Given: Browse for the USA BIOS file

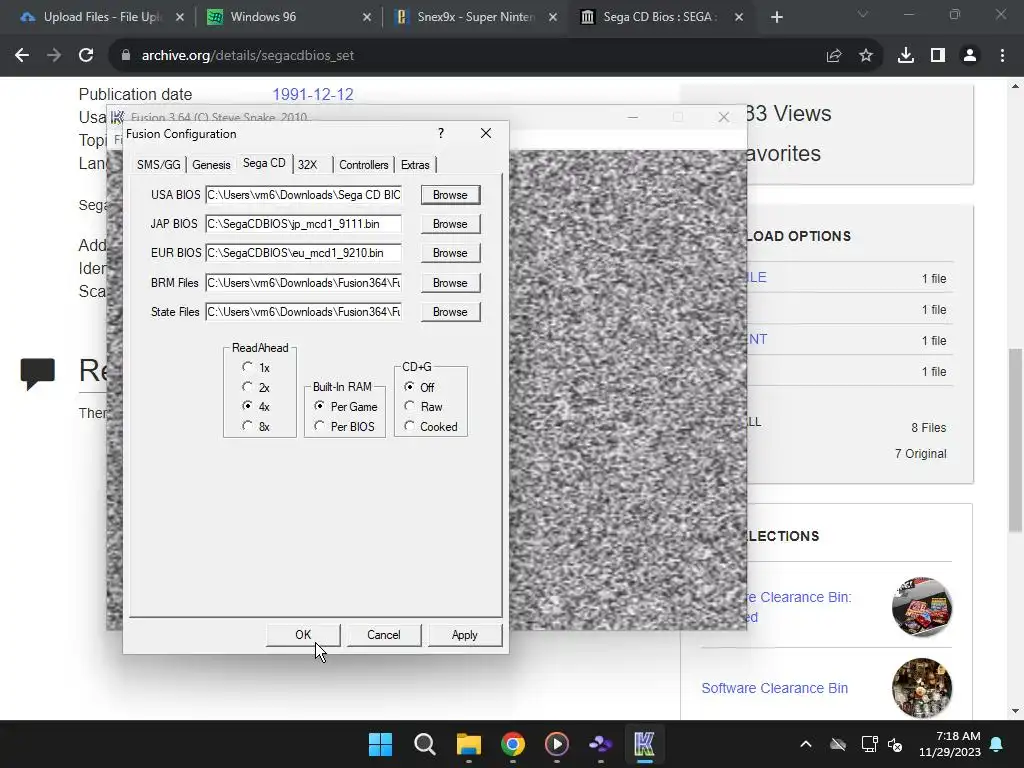Looking at the screenshot, I should [450, 195].
